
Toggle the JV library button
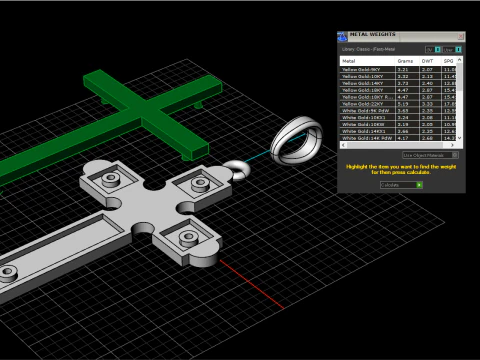click(x=433, y=50)
